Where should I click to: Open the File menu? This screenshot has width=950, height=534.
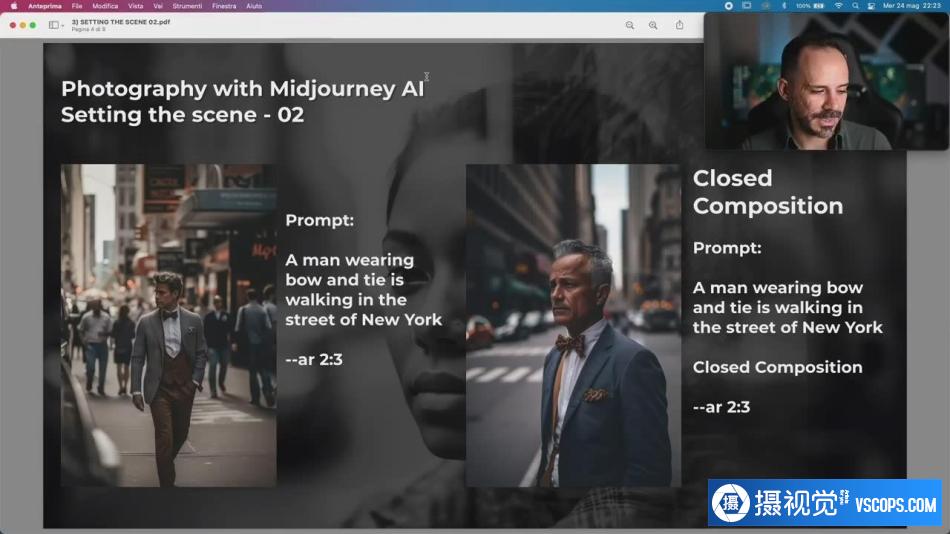[x=77, y=6]
